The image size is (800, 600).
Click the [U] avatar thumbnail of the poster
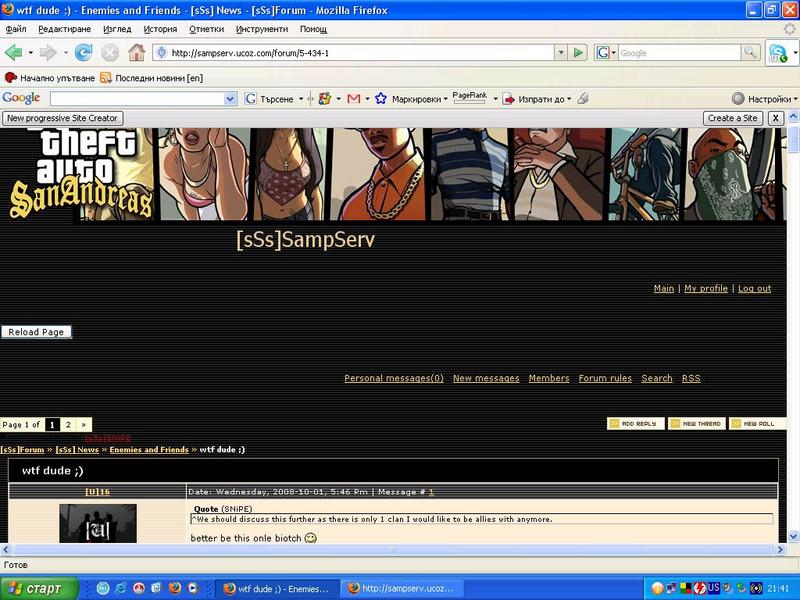[98, 523]
